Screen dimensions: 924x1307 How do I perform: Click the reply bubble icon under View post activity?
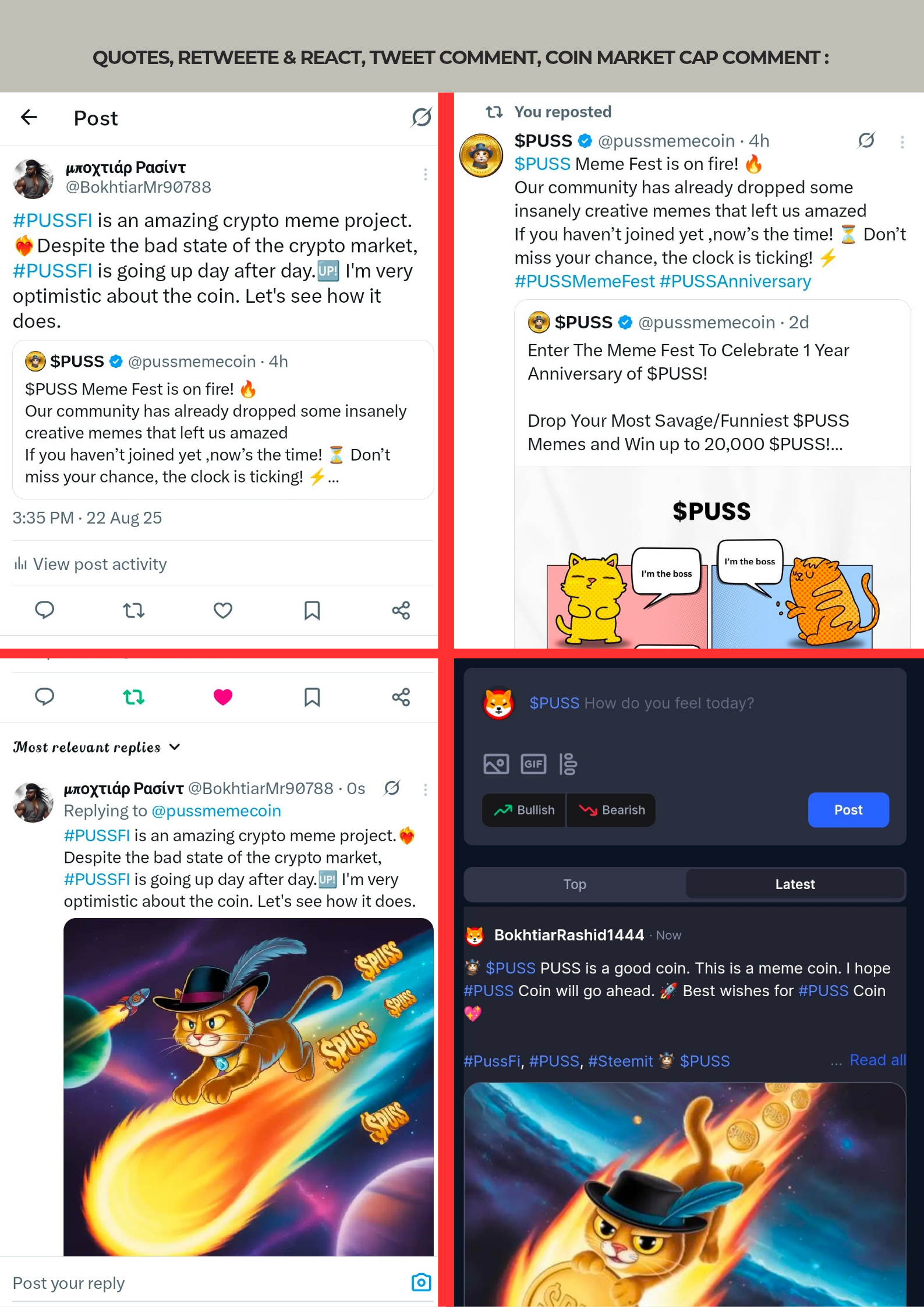[x=45, y=610]
